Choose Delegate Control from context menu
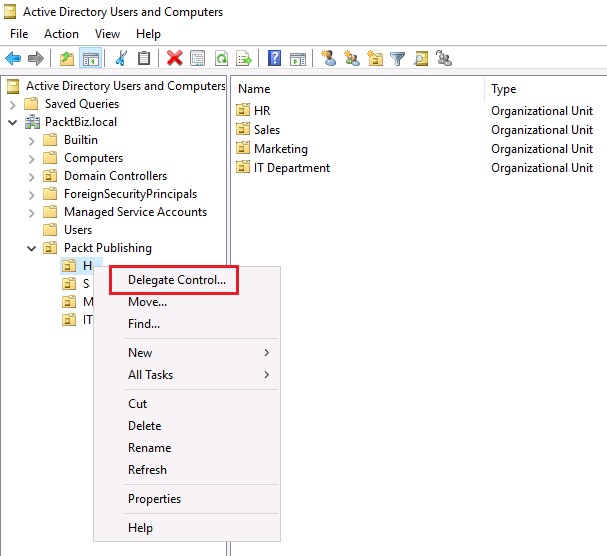The height and width of the screenshot is (556, 607). click(176, 280)
